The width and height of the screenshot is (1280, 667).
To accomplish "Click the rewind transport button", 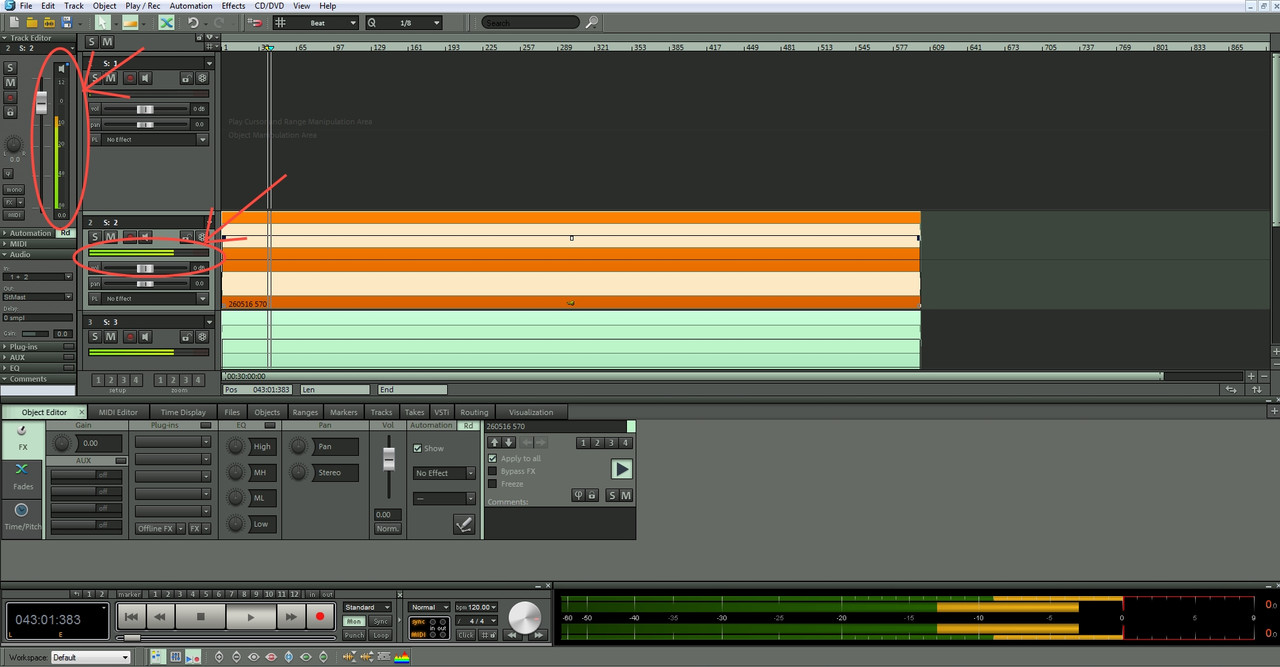I will pos(159,617).
